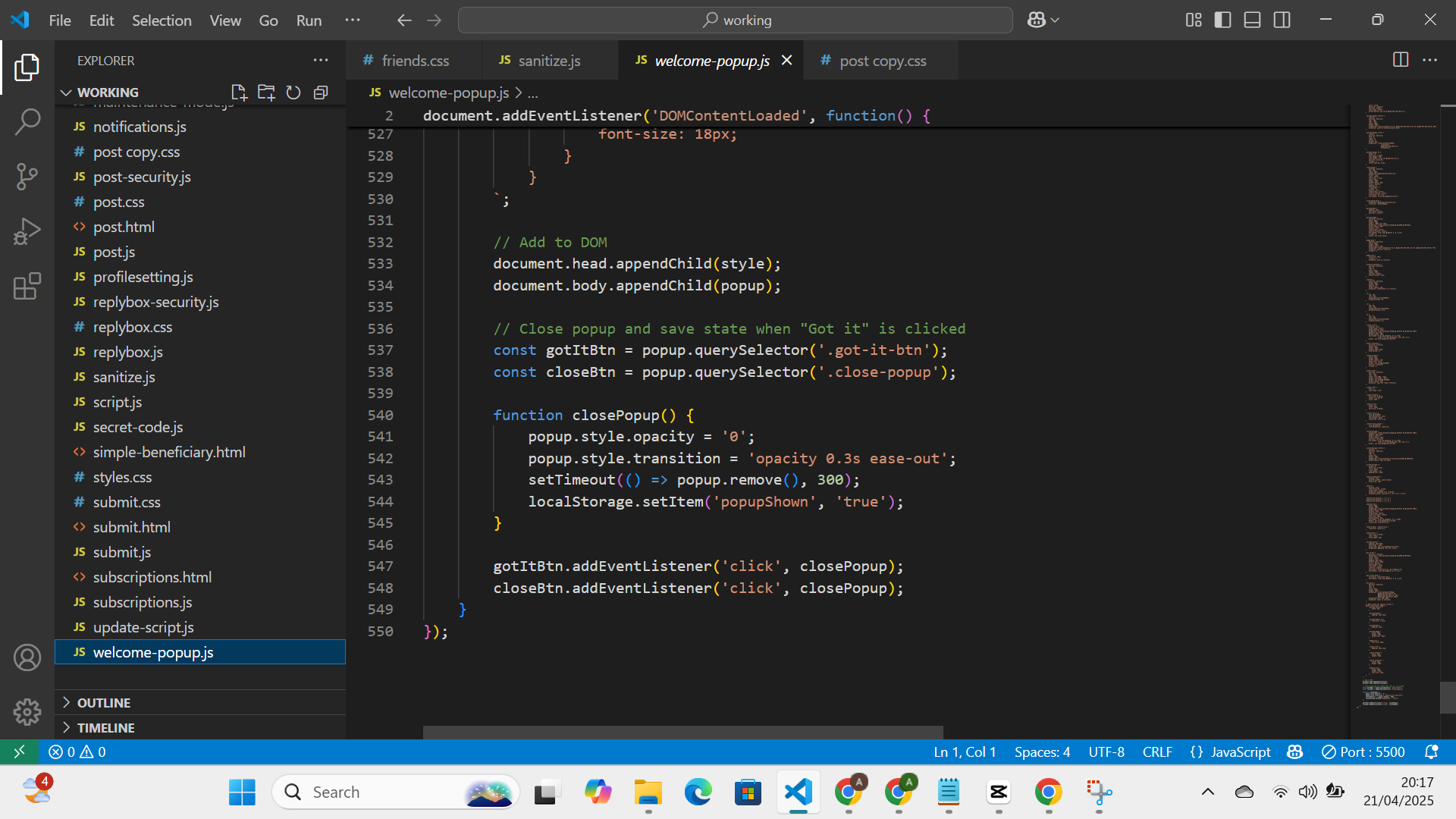Switch to the friends.css tab
This screenshot has width=1456, height=819.
click(413, 60)
